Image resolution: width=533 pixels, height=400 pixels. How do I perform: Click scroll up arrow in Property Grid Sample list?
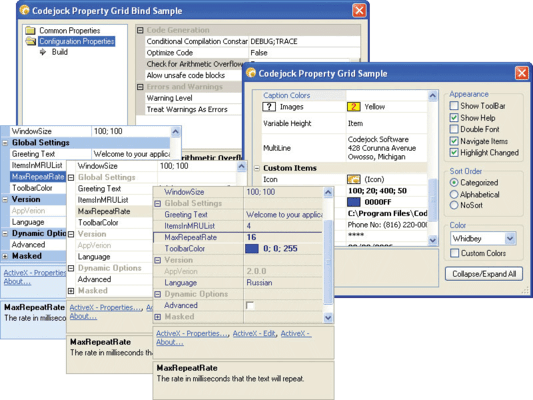tap(432, 95)
